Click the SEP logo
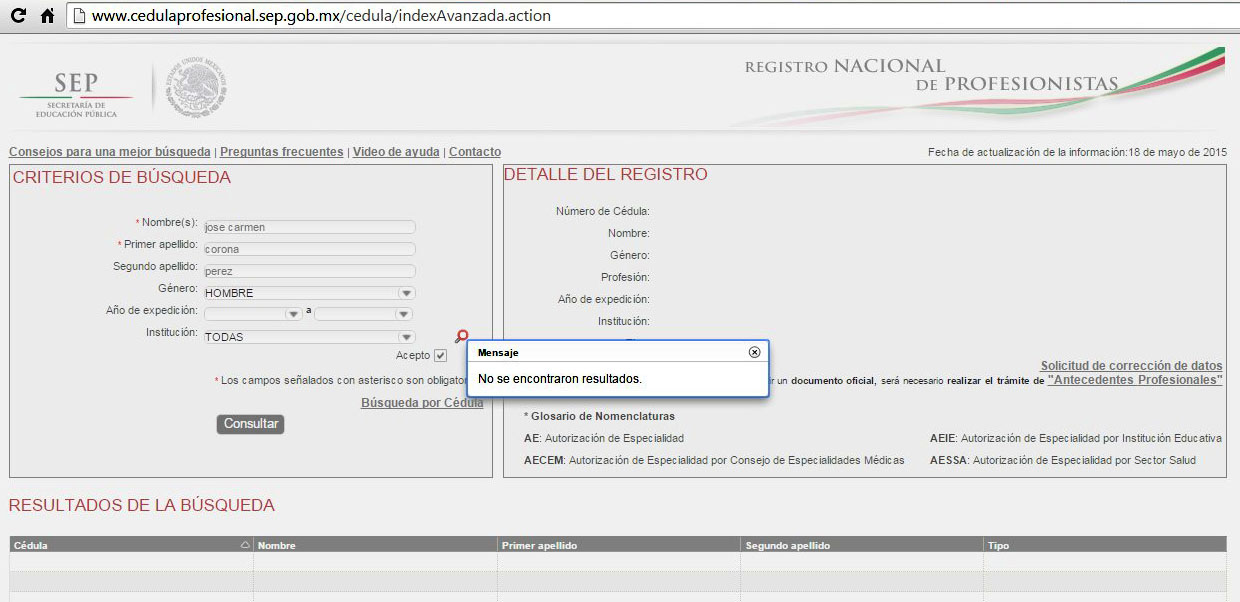This screenshot has height=602, width=1240. 76,93
